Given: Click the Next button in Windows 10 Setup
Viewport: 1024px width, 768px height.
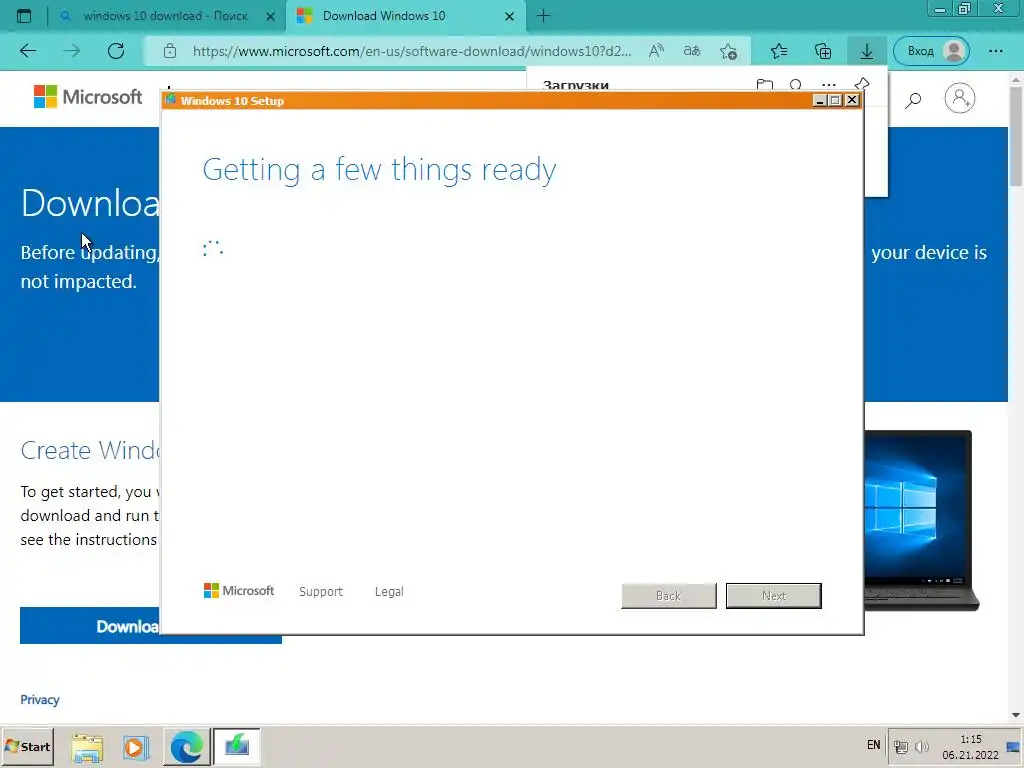Looking at the screenshot, I should point(773,596).
